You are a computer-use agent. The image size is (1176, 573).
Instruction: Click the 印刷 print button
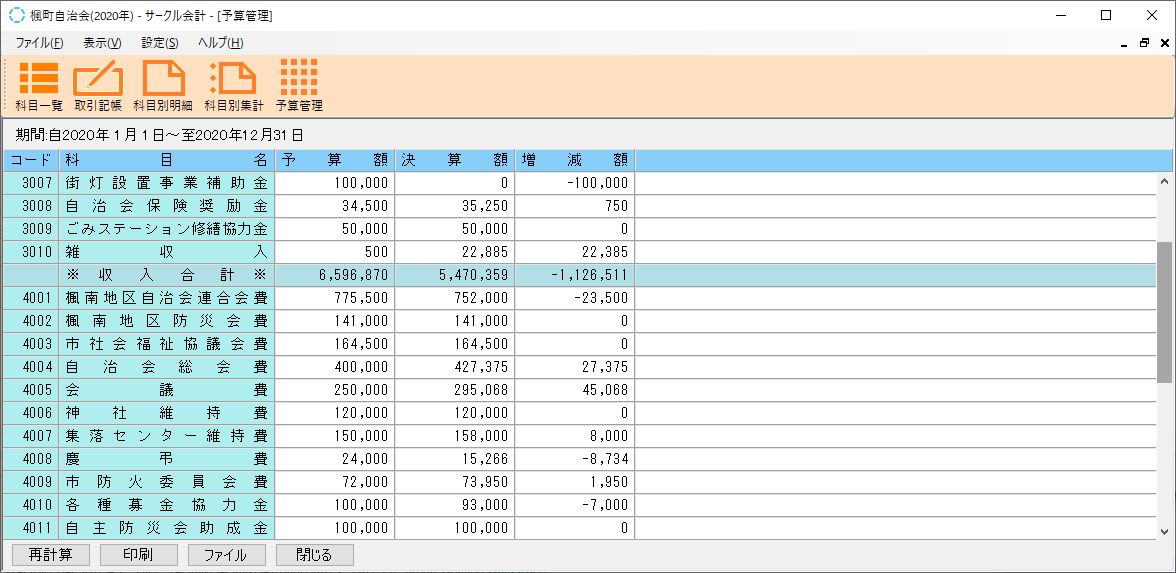point(138,554)
